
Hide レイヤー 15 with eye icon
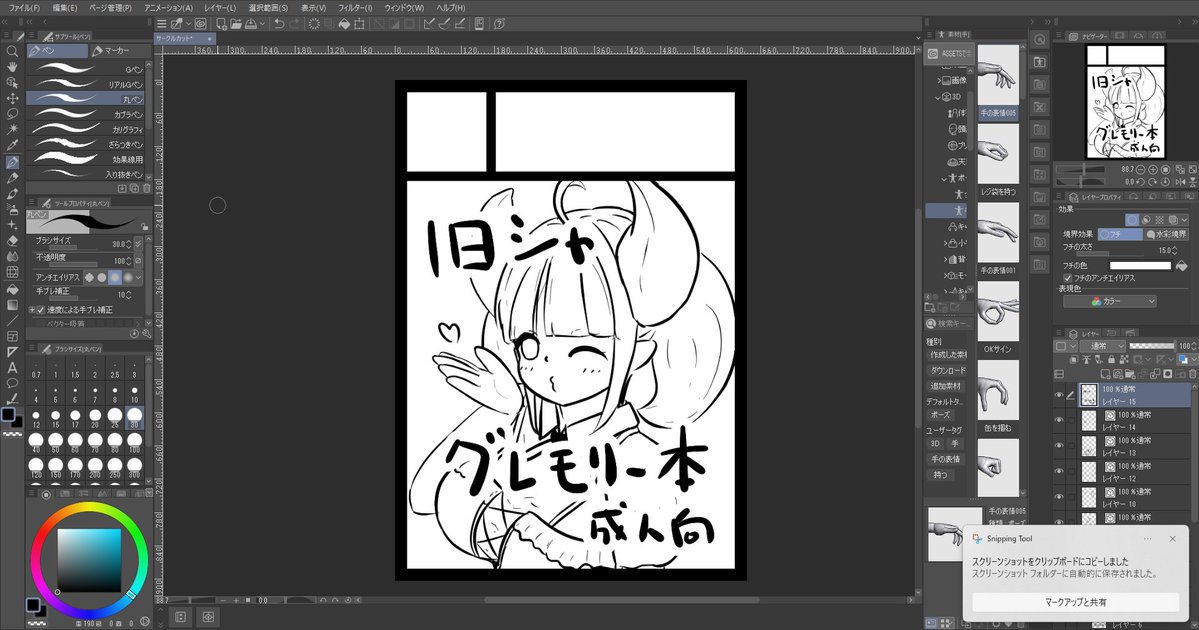click(1059, 395)
